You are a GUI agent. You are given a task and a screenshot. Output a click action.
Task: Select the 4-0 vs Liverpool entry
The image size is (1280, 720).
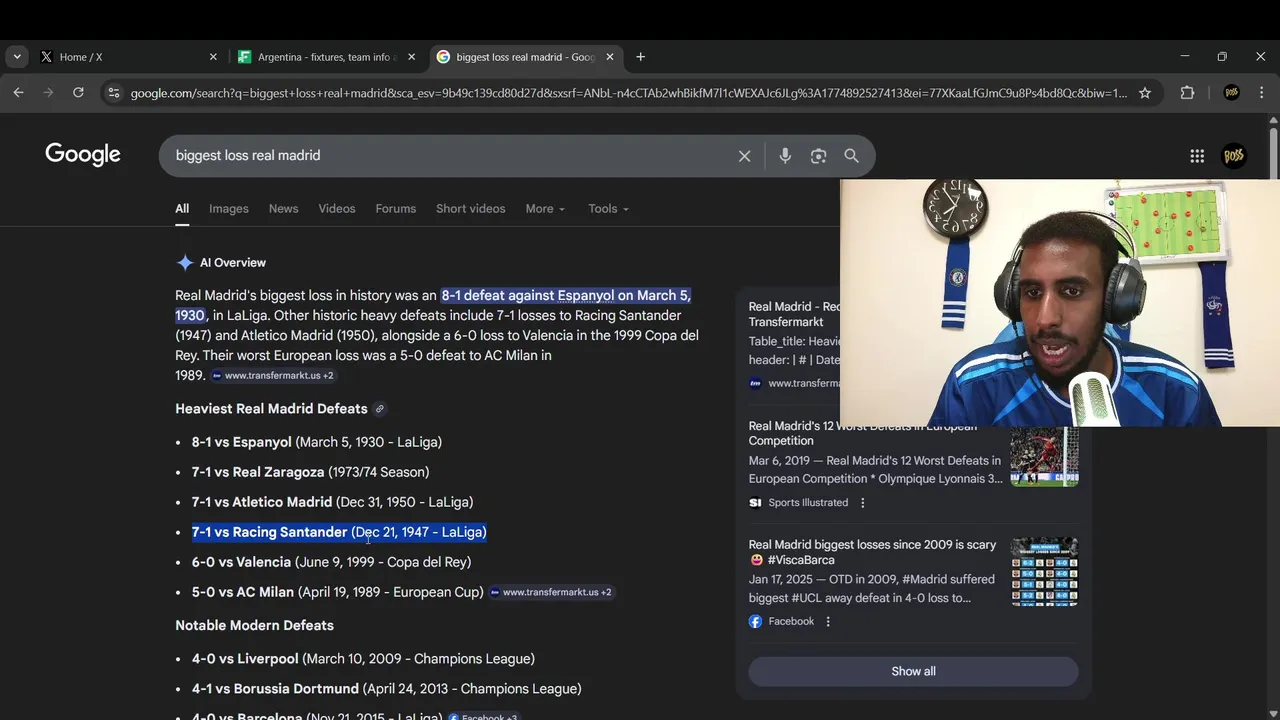coord(363,659)
